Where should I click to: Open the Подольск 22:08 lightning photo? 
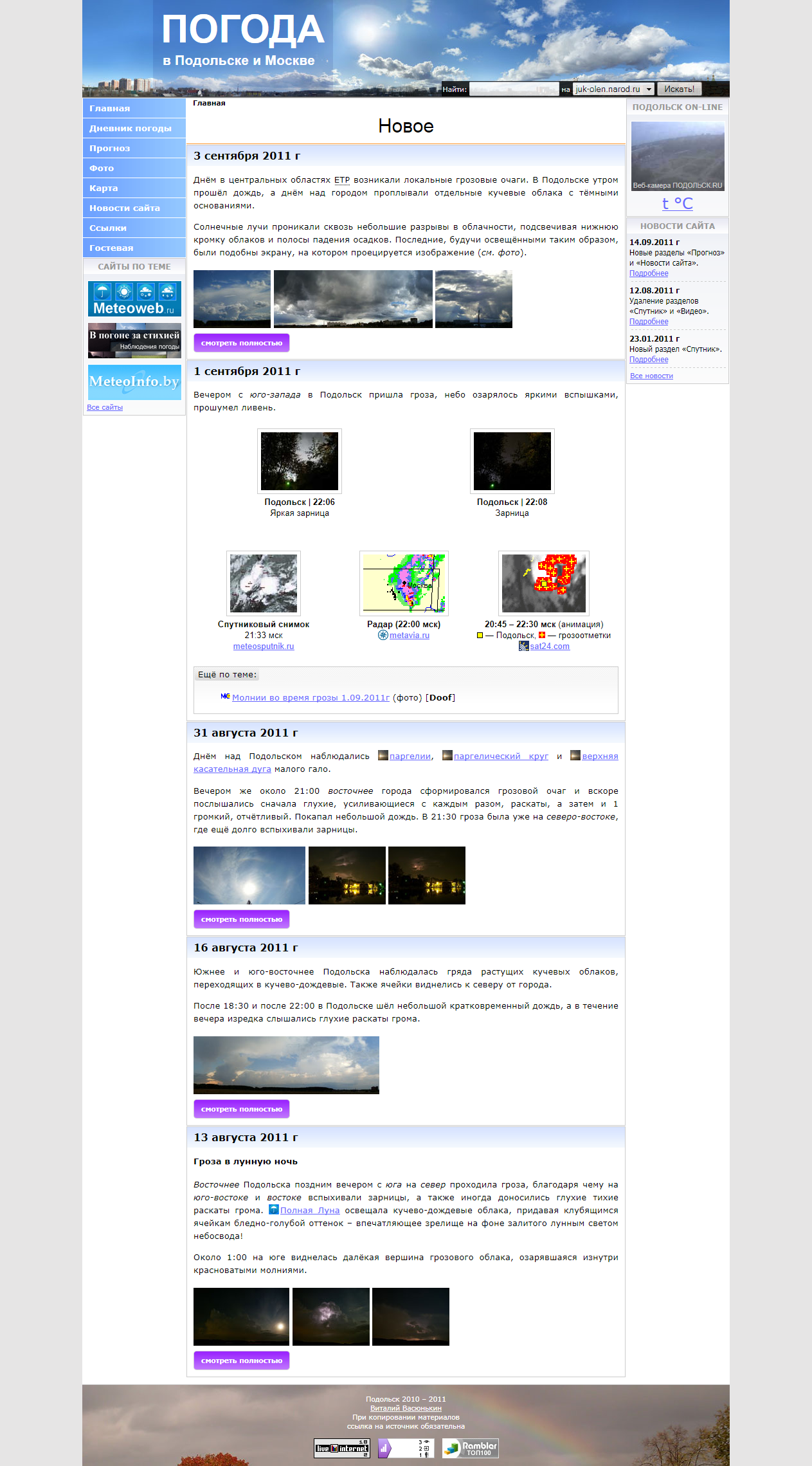(512, 461)
